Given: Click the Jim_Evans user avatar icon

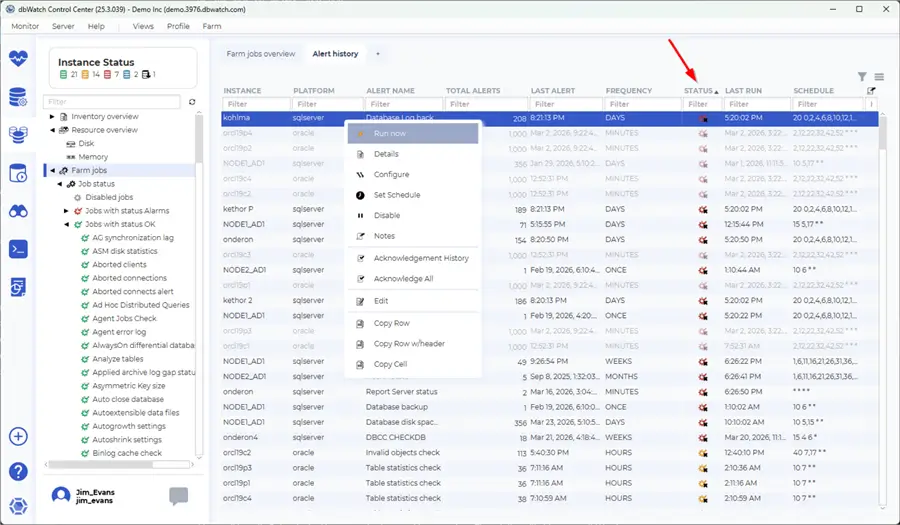Looking at the screenshot, I should coord(61,496).
